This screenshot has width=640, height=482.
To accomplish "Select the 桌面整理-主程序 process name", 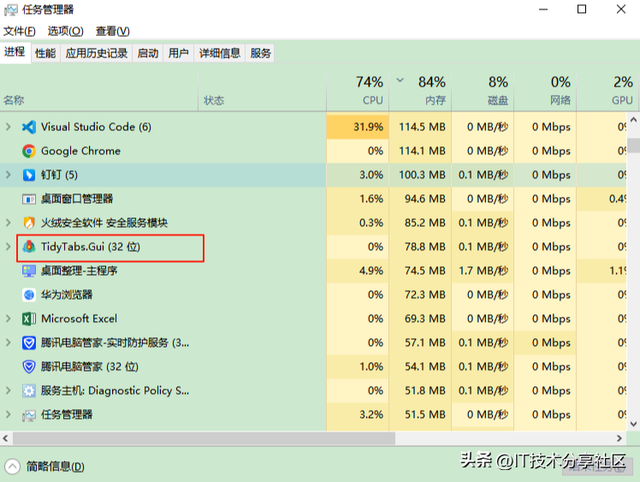I will click(x=79, y=271).
